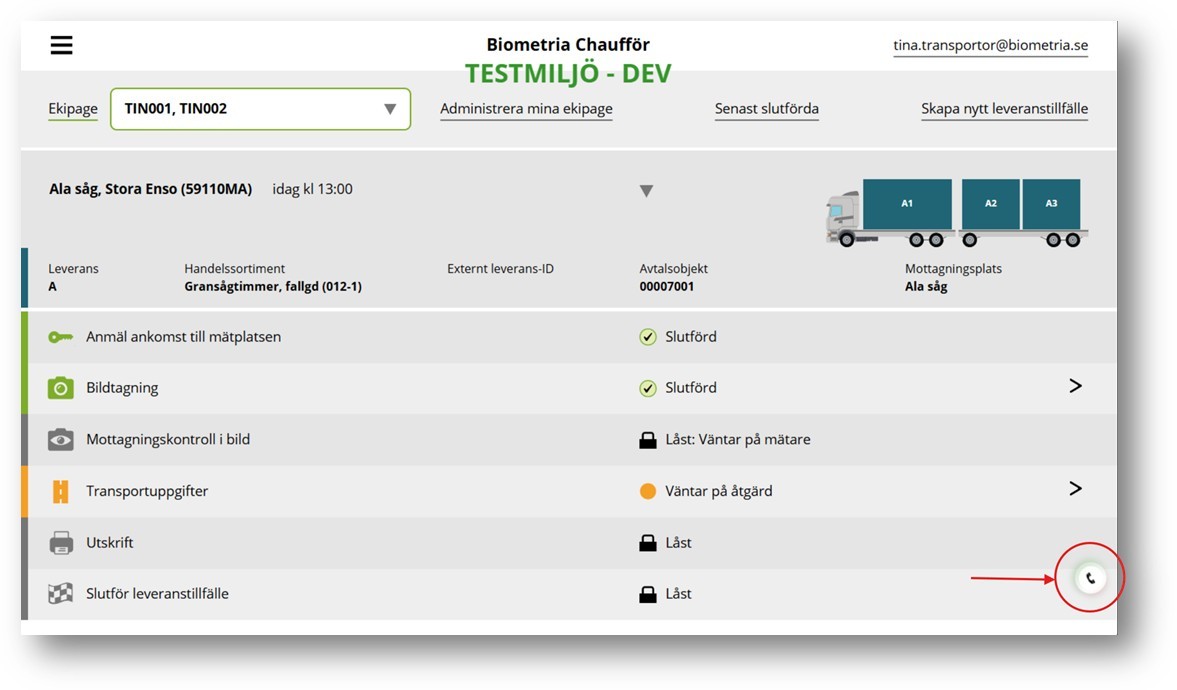Click the Slutförd checkmark for Anmäl ankomst
The width and height of the screenshot is (1177, 690).
tap(648, 337)
